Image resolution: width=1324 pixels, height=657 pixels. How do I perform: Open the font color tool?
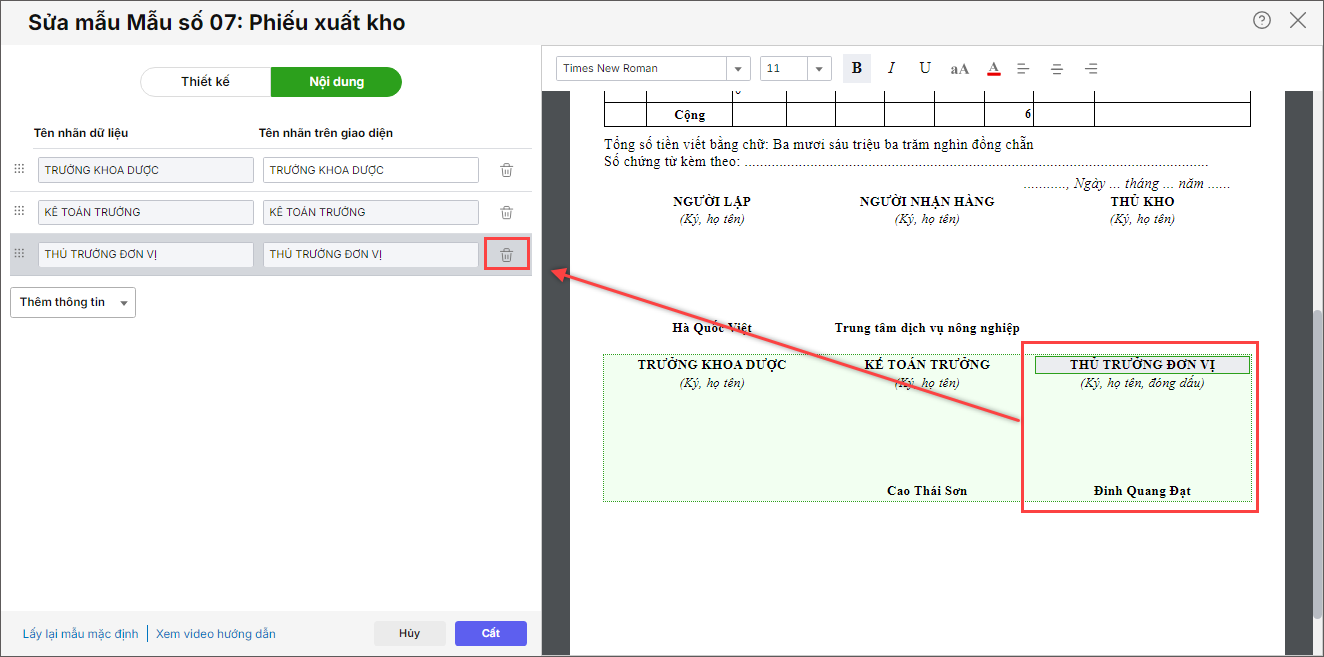click(994, 68)
